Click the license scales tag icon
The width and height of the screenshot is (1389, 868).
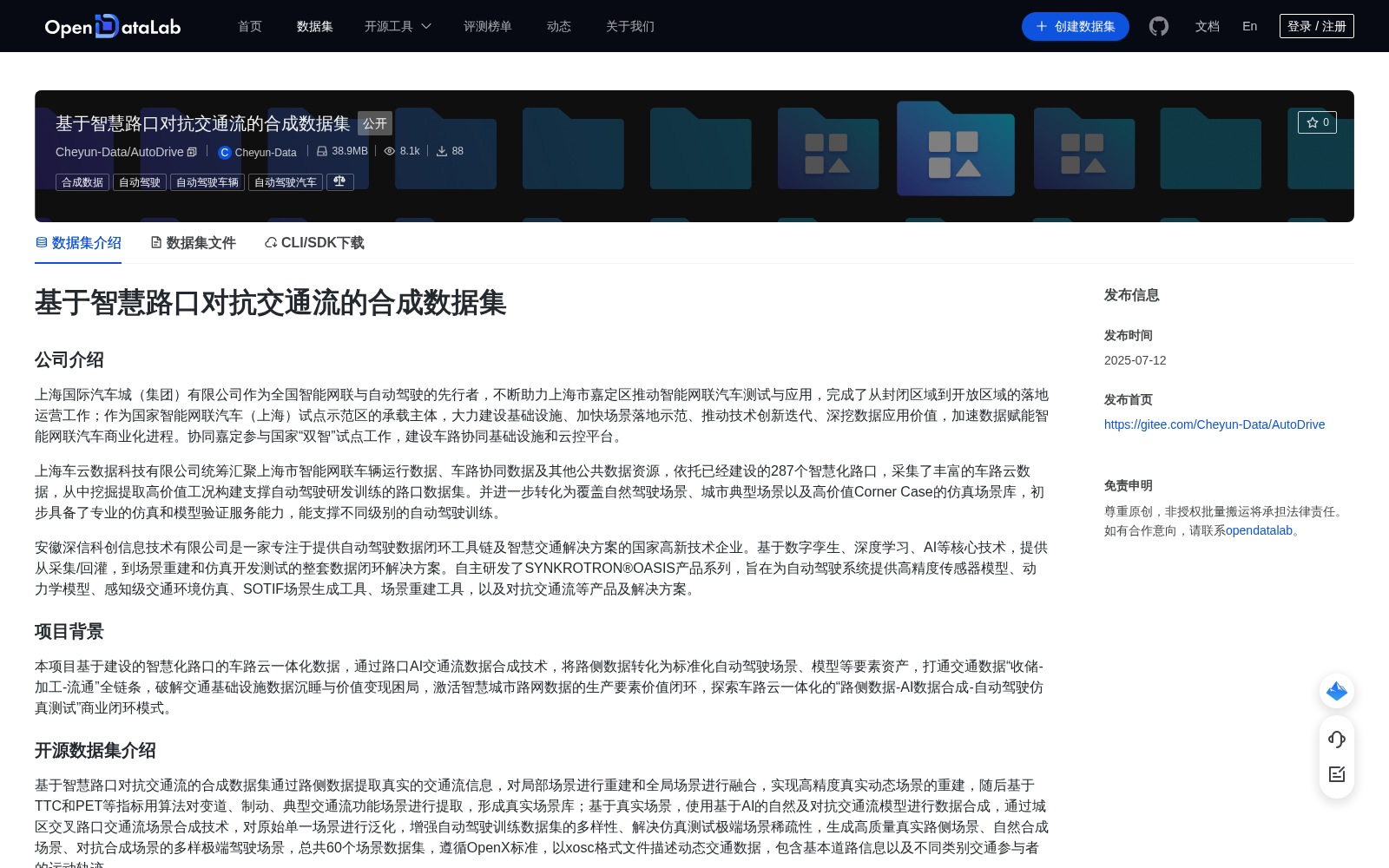[339, 181]
